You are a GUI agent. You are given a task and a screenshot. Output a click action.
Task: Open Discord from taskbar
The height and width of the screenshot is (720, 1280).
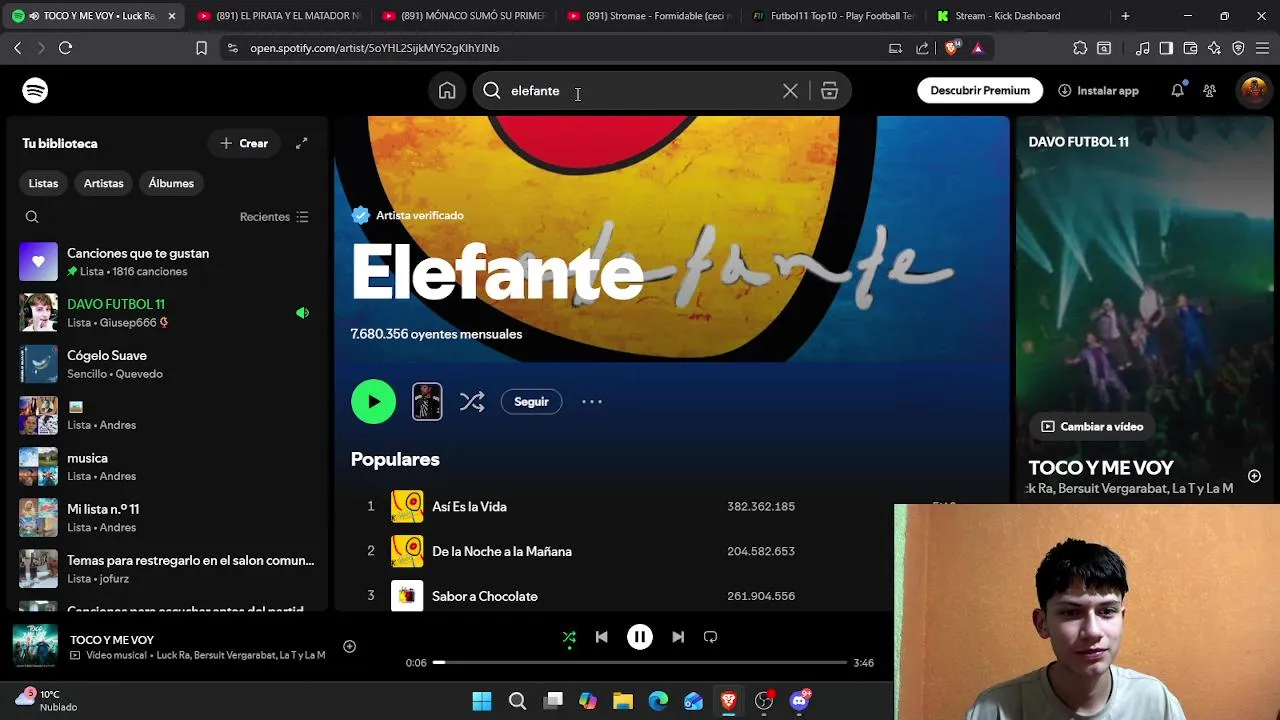click(799, 701)
